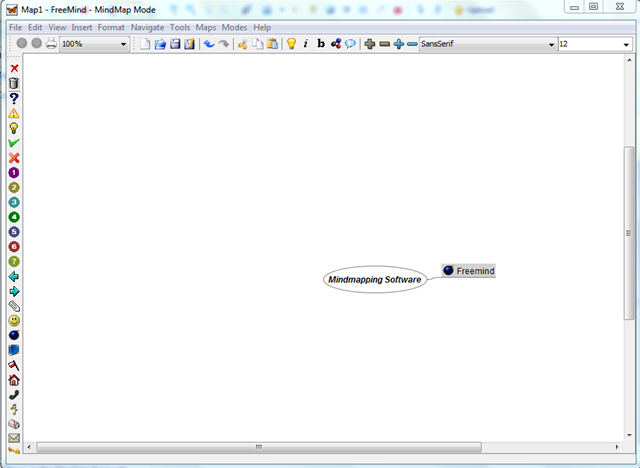The height and width of the screenshot is (468, 640).
Task: Add the left-pointing arrow icon
Action: point(14,277)
